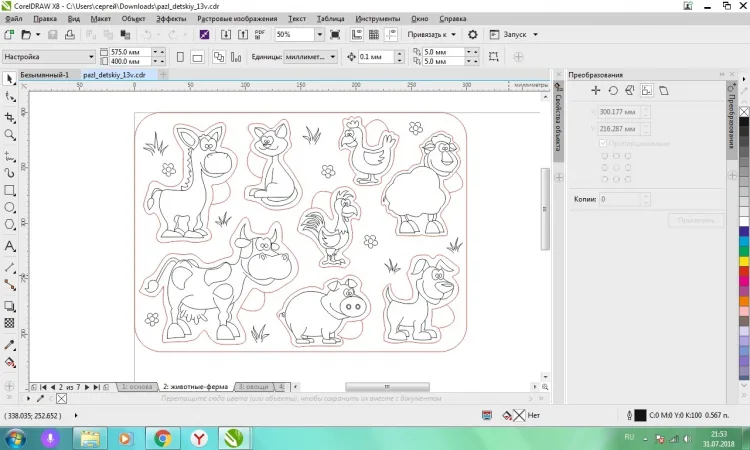The image size is (750, 450).
Task: Select the Freehand drawing tool
Action: [10, 156]
